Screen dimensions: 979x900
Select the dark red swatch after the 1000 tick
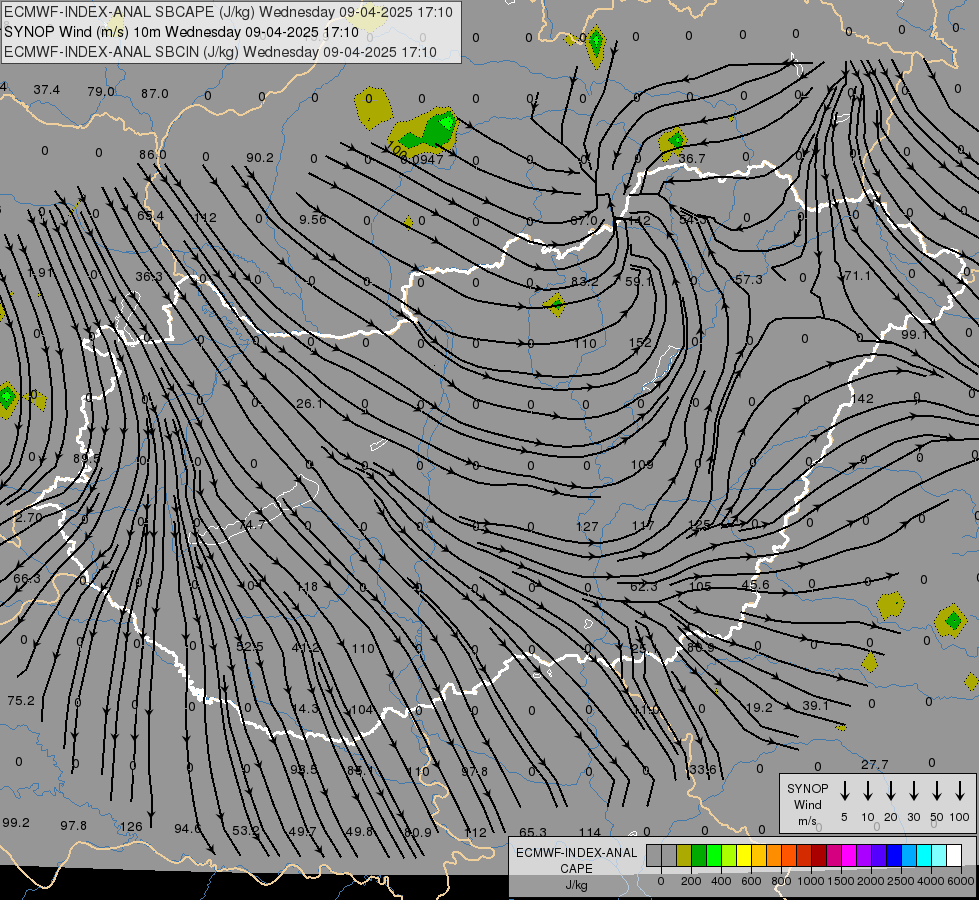(819, 856)
